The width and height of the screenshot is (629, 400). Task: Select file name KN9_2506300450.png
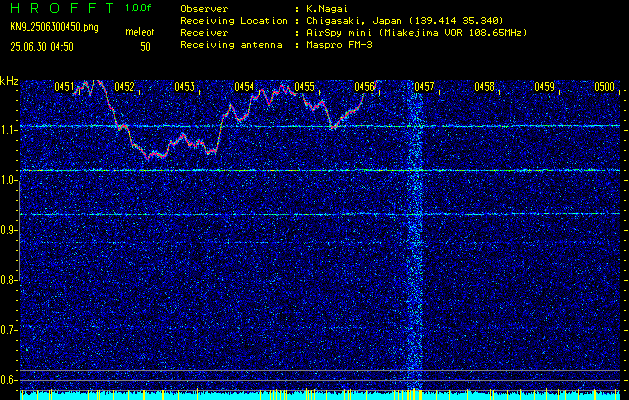(x=54, y=28)
